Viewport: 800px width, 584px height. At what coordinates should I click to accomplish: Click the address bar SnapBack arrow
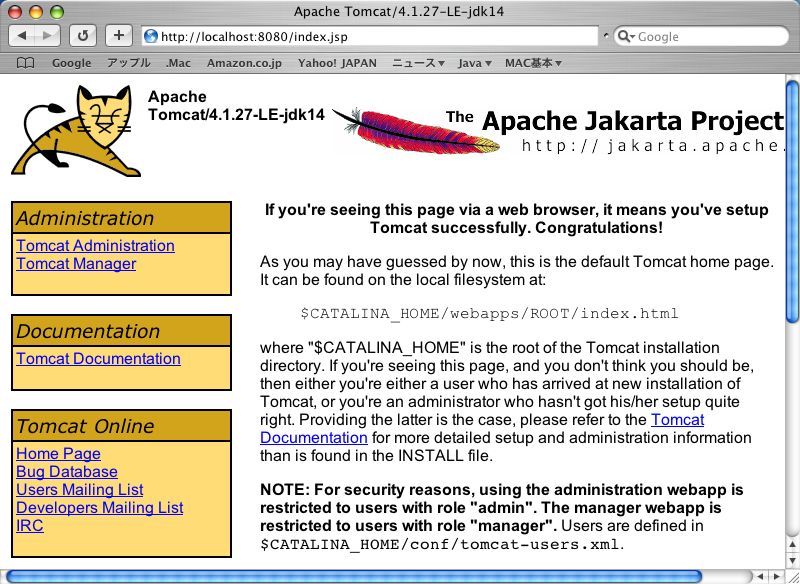tap(606, 36)
